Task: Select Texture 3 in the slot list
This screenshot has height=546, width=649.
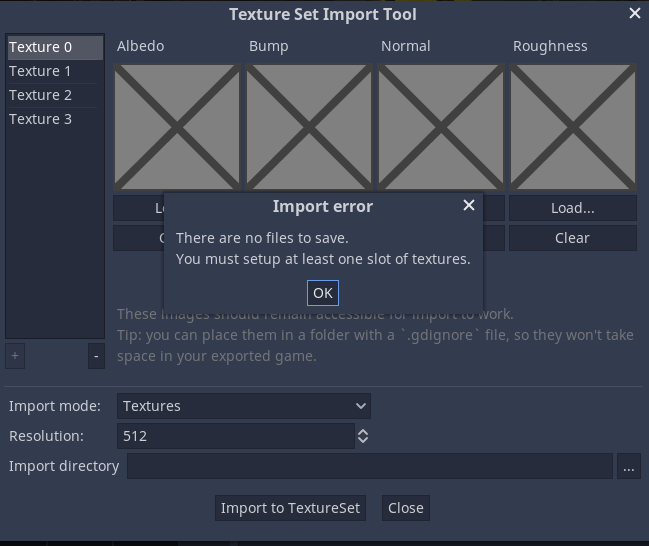Action: [x=55, y=119]
